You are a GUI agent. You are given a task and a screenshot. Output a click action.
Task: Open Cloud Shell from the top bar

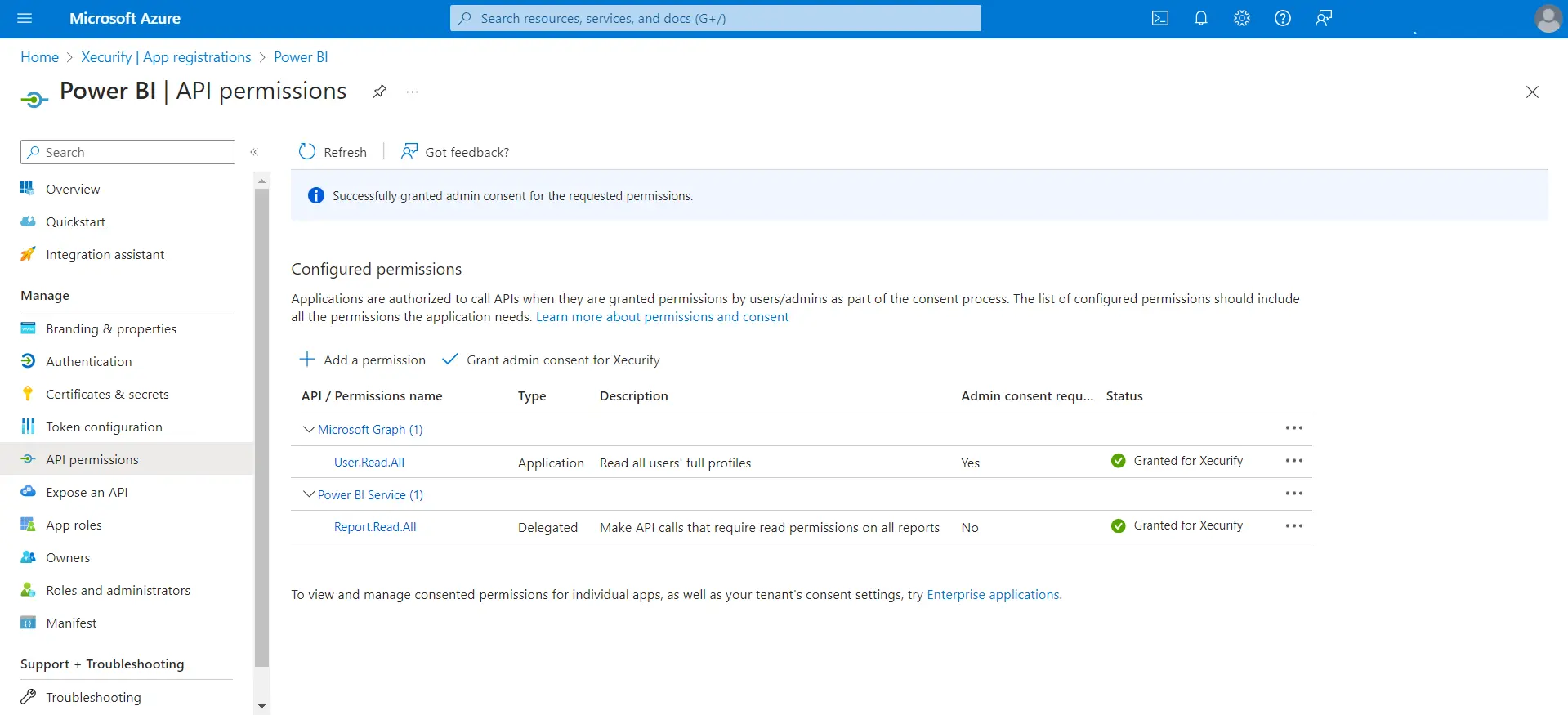[x=1160, y=18]
